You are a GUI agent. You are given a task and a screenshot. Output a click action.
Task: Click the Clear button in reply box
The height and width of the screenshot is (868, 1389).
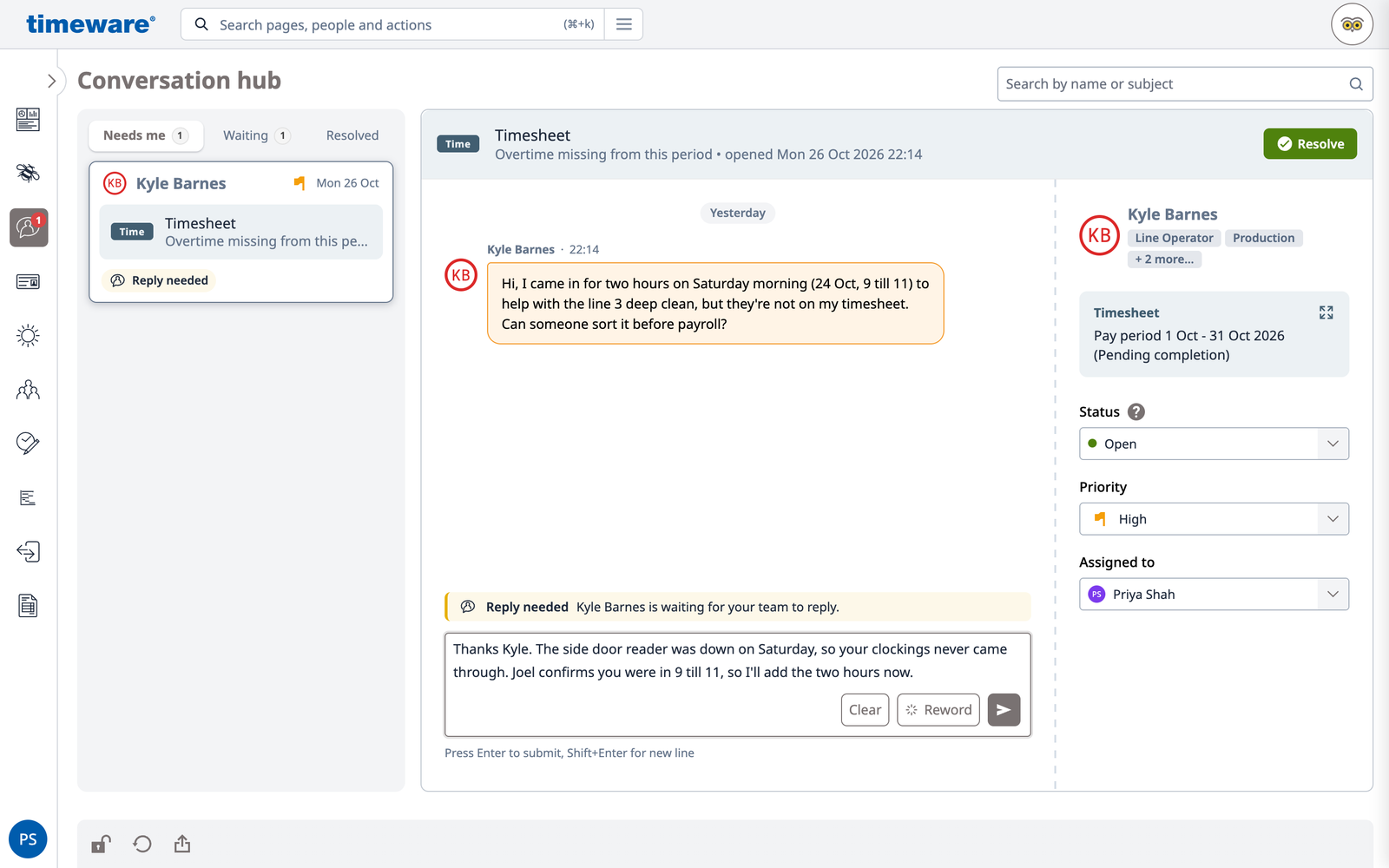coord(865,710)
